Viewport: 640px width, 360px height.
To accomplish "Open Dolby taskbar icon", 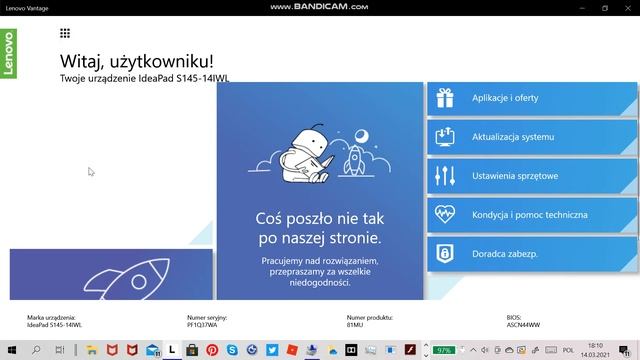I will tap(351, 350).
